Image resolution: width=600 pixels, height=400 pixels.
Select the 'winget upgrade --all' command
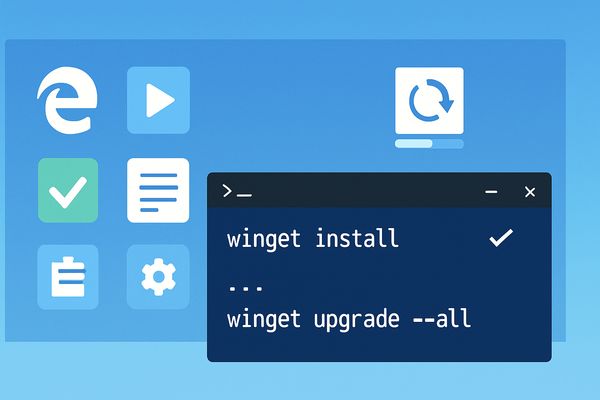349,319
